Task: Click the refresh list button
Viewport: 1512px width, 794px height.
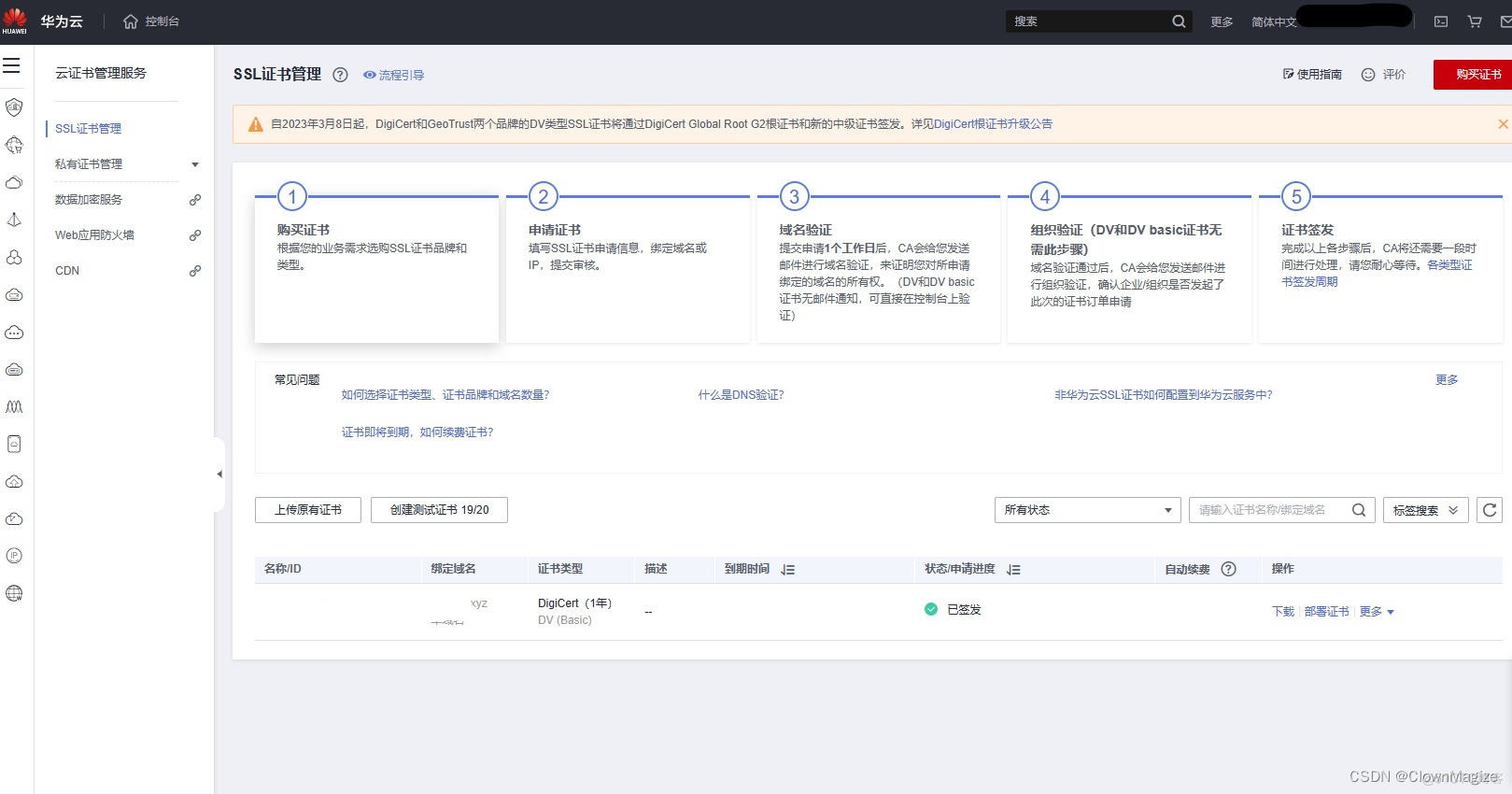Action: pyautogui.click(x=1490, y=510)
